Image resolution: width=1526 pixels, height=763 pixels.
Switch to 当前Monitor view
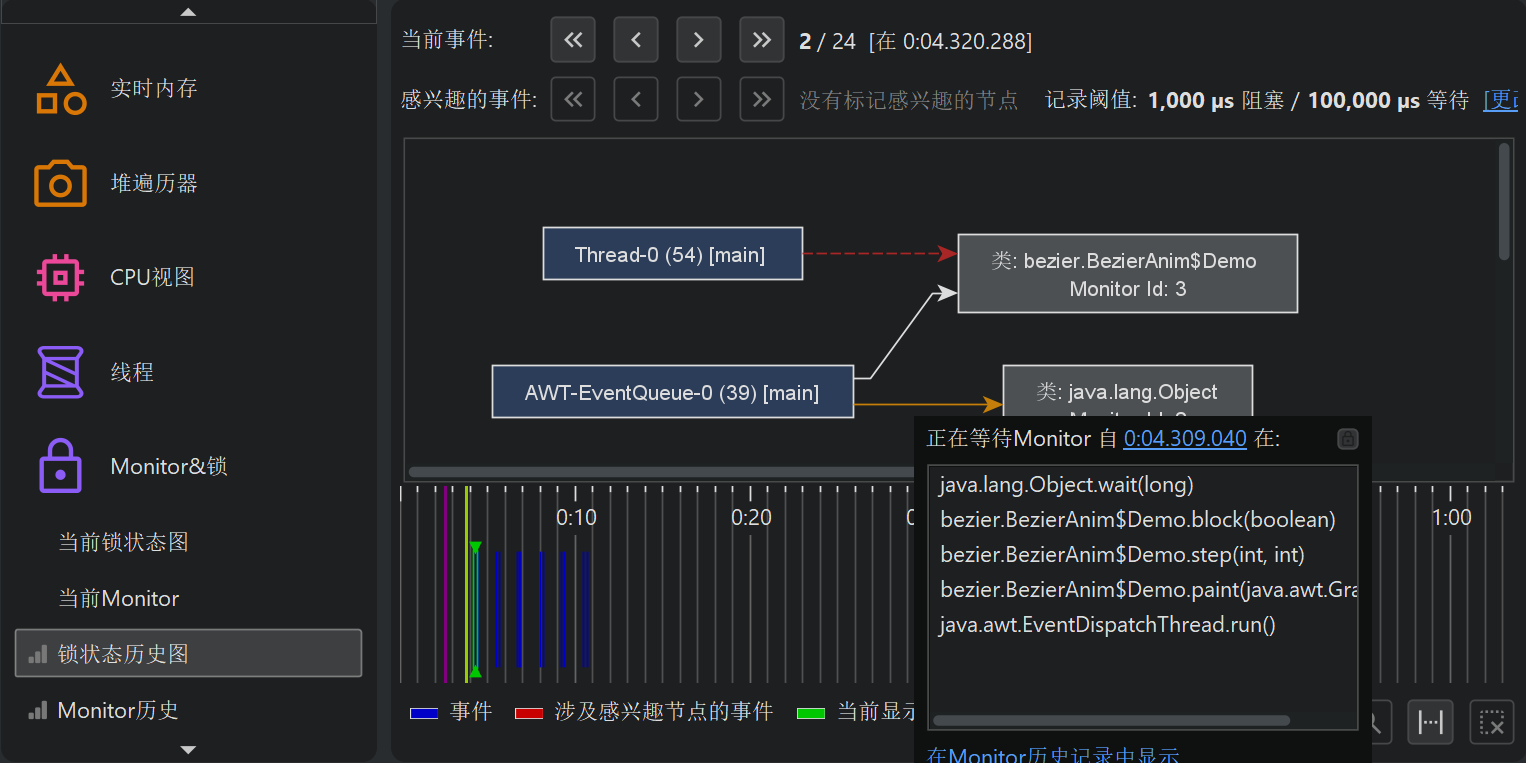[118, 598]
